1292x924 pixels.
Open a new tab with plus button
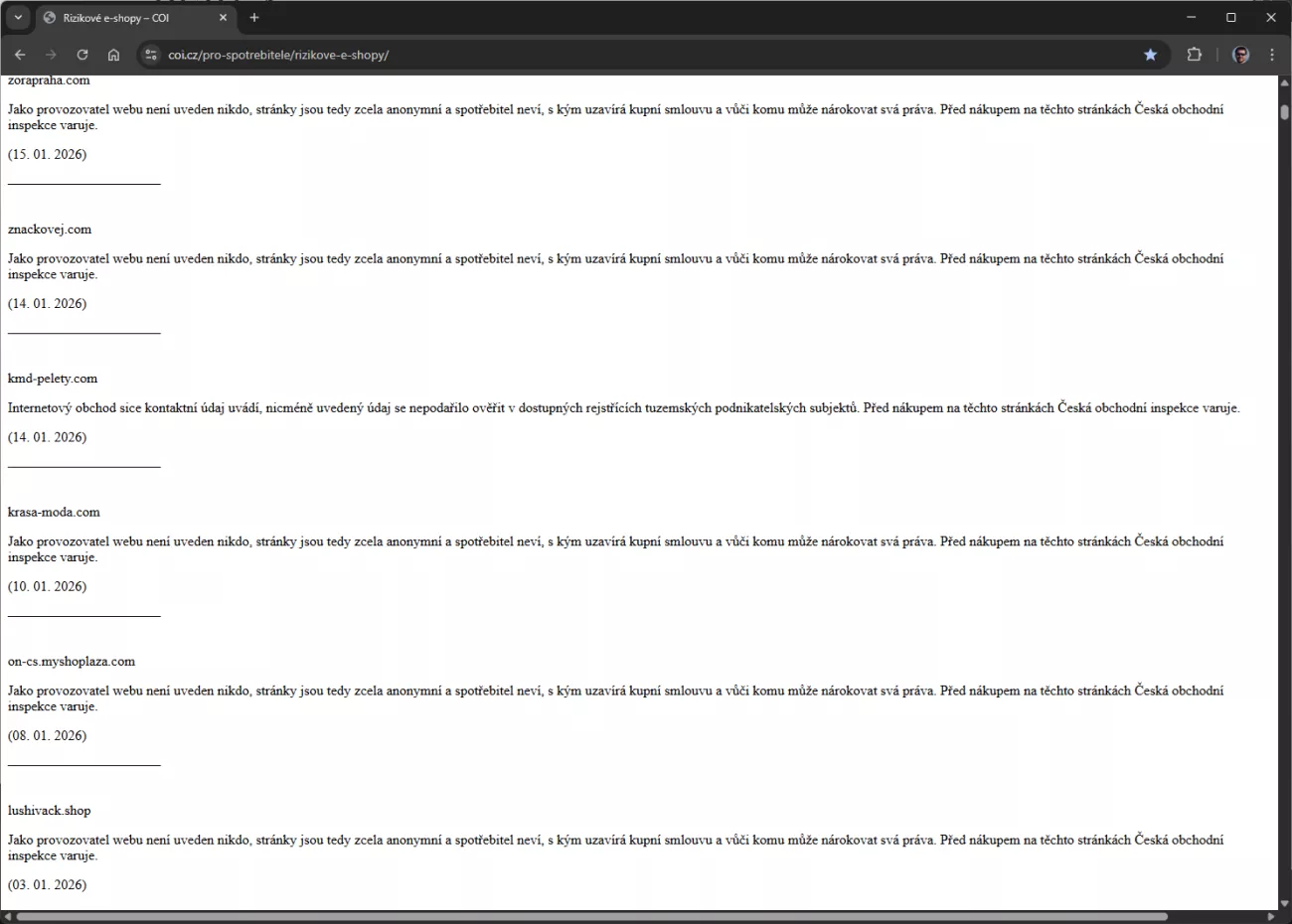click(x=254, y=18)
